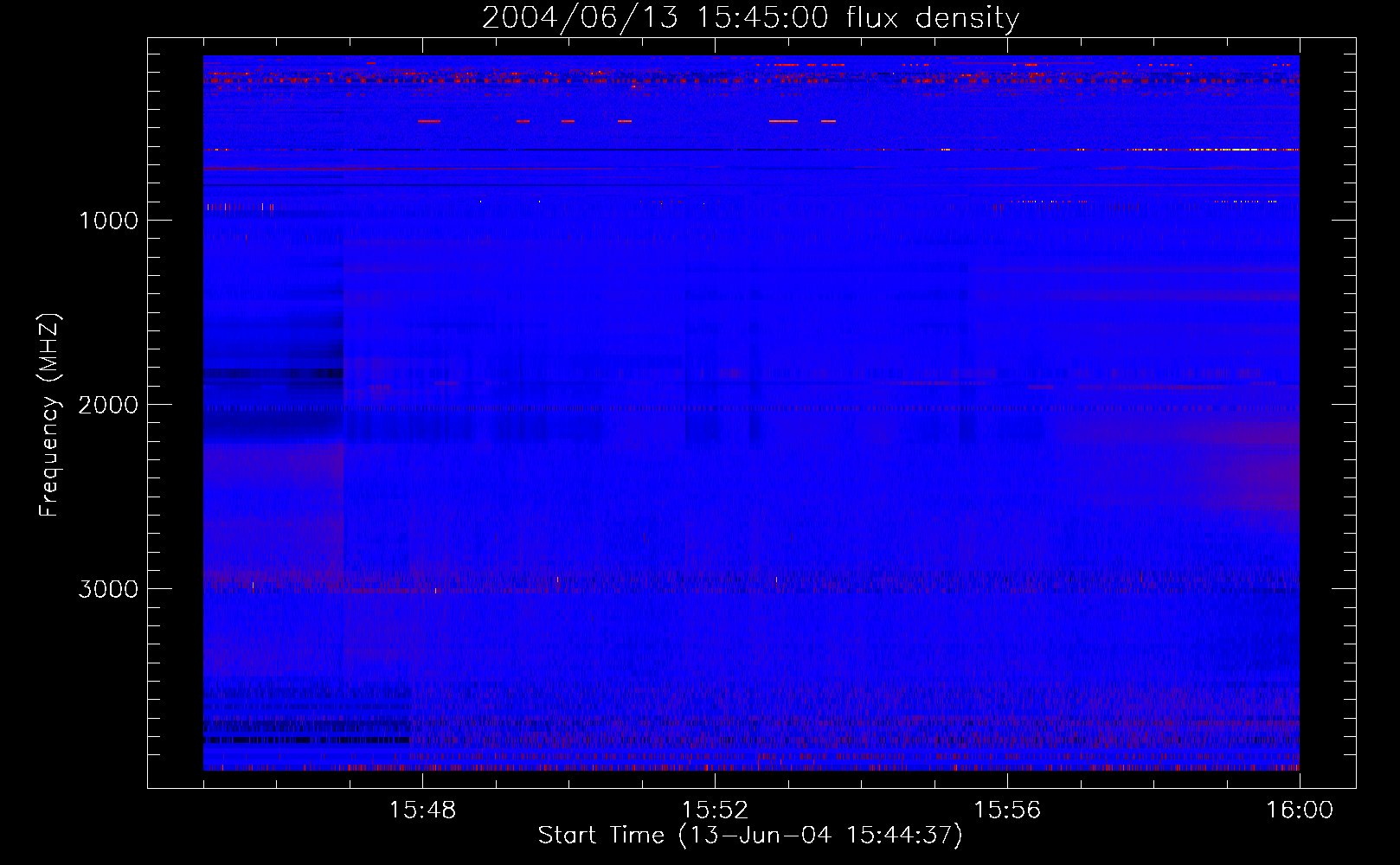Screen dimensions: 1400x865
Task: Click the 15:52 time tick label
Action: [x=715, y=811]
